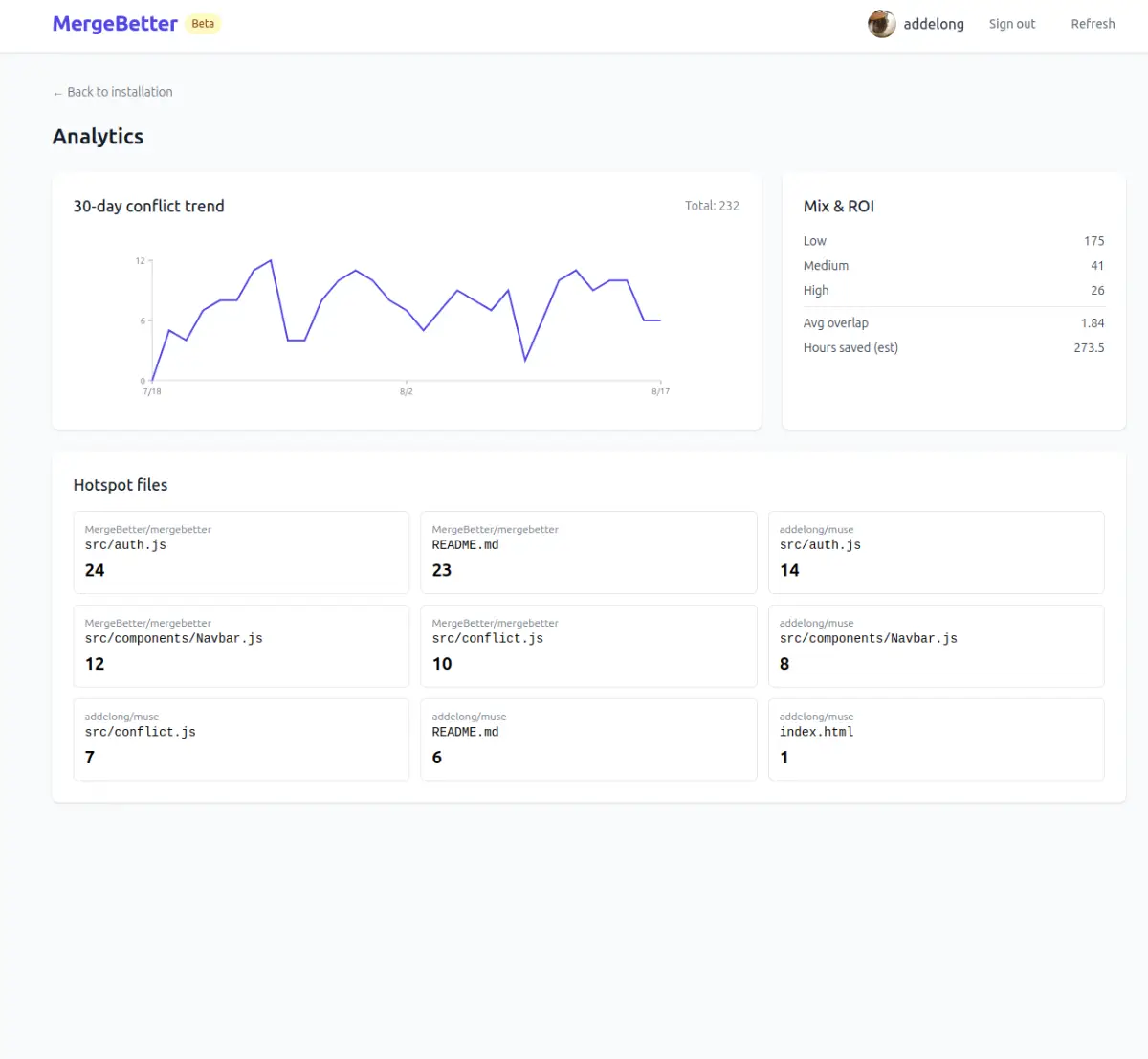
Task: Open MergeBetter README.md hotspot card
Action: coord(588,552)
